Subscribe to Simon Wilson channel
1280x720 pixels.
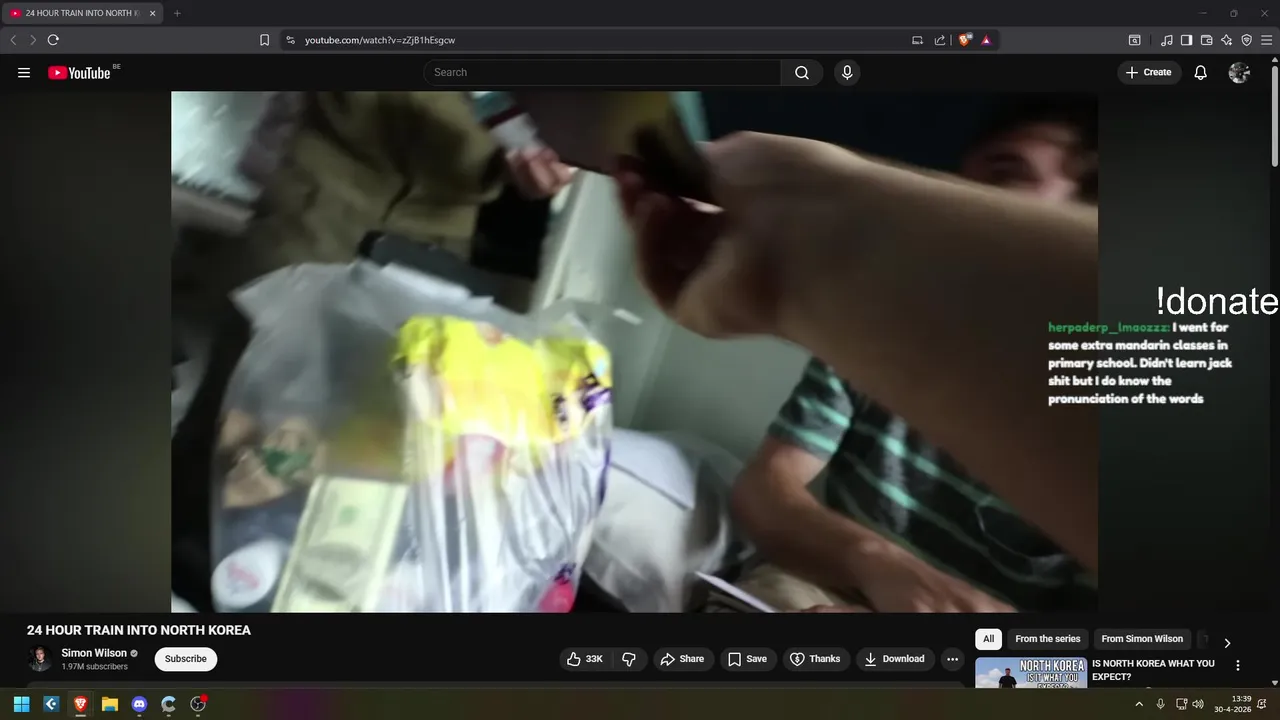click(x=185, y=659)
